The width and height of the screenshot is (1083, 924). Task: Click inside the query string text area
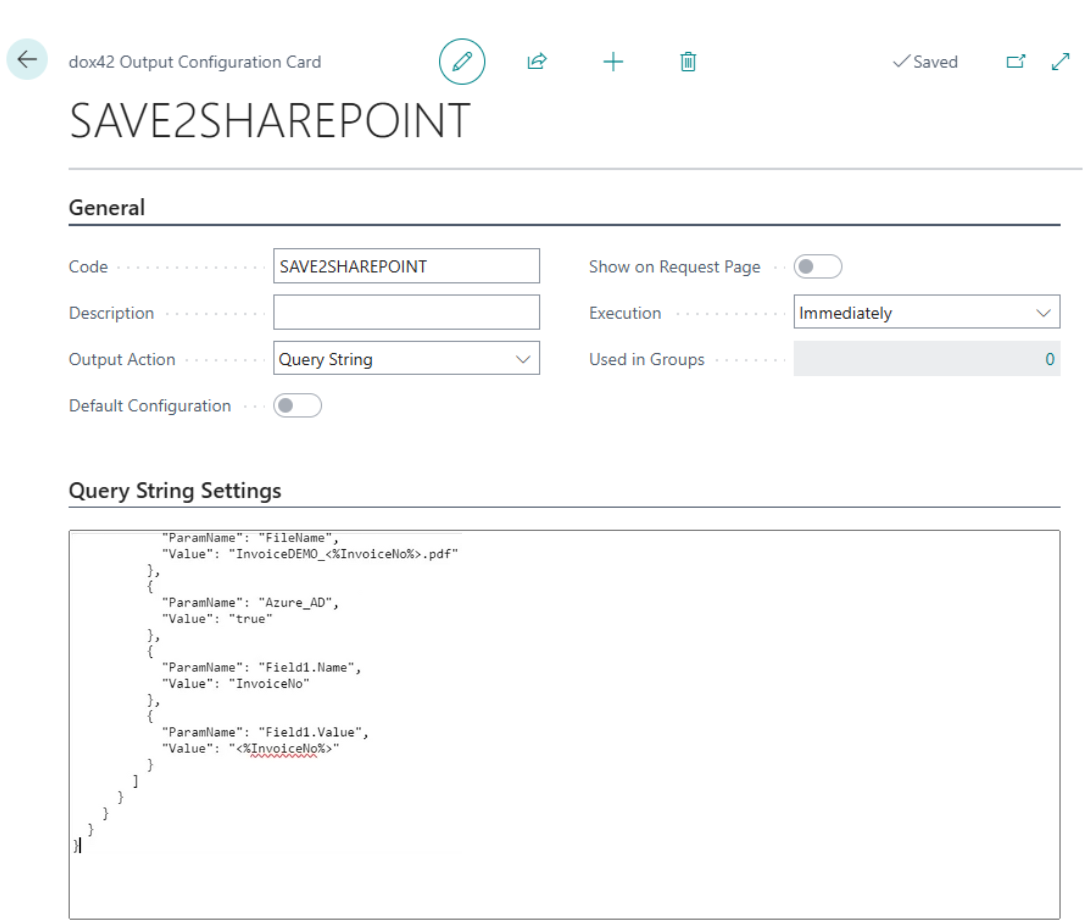pyautogui.click(x=564, y=724)
